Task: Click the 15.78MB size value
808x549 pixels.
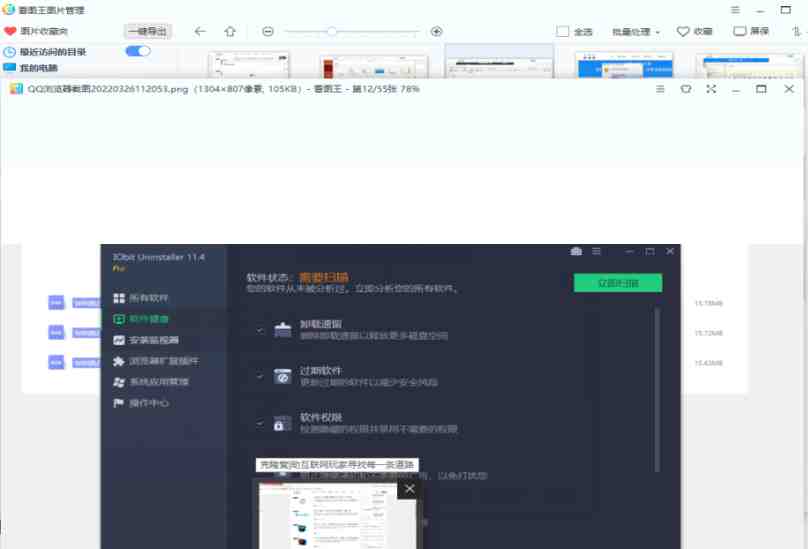Action: pos(709,303)
